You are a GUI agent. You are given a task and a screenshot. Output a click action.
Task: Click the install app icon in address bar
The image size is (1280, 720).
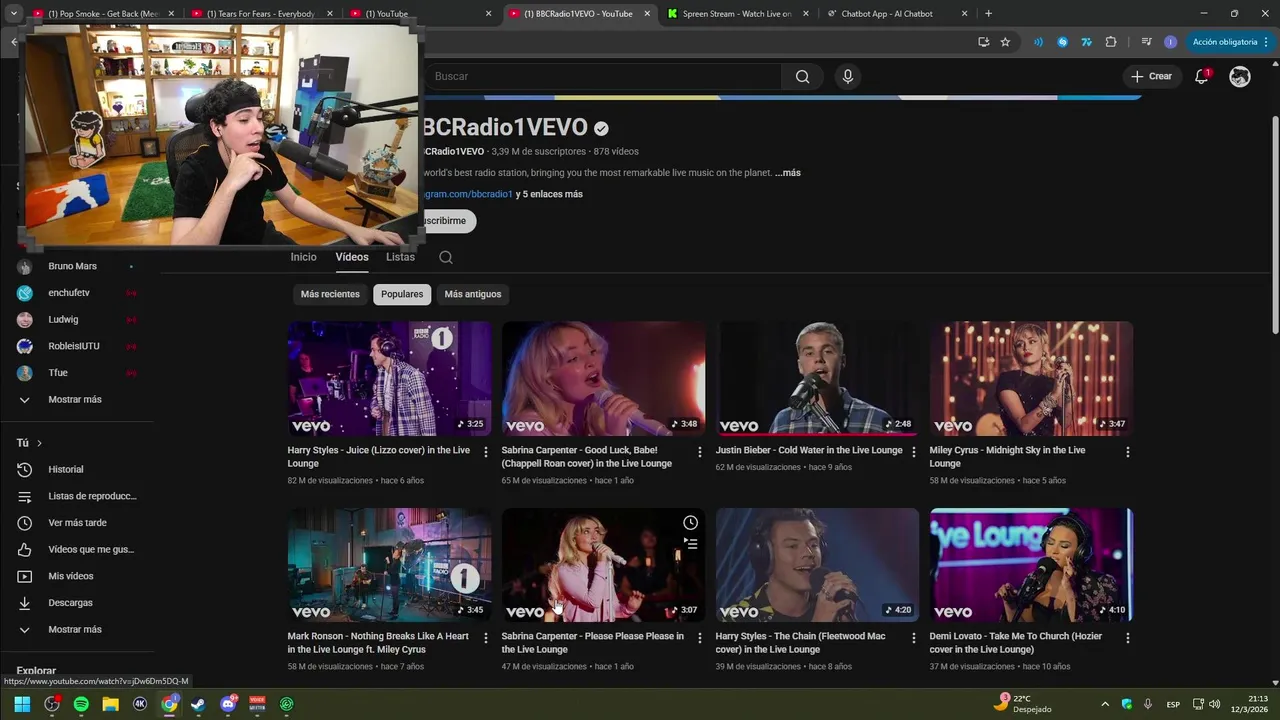pyautogui.click(x=984, y=42)
